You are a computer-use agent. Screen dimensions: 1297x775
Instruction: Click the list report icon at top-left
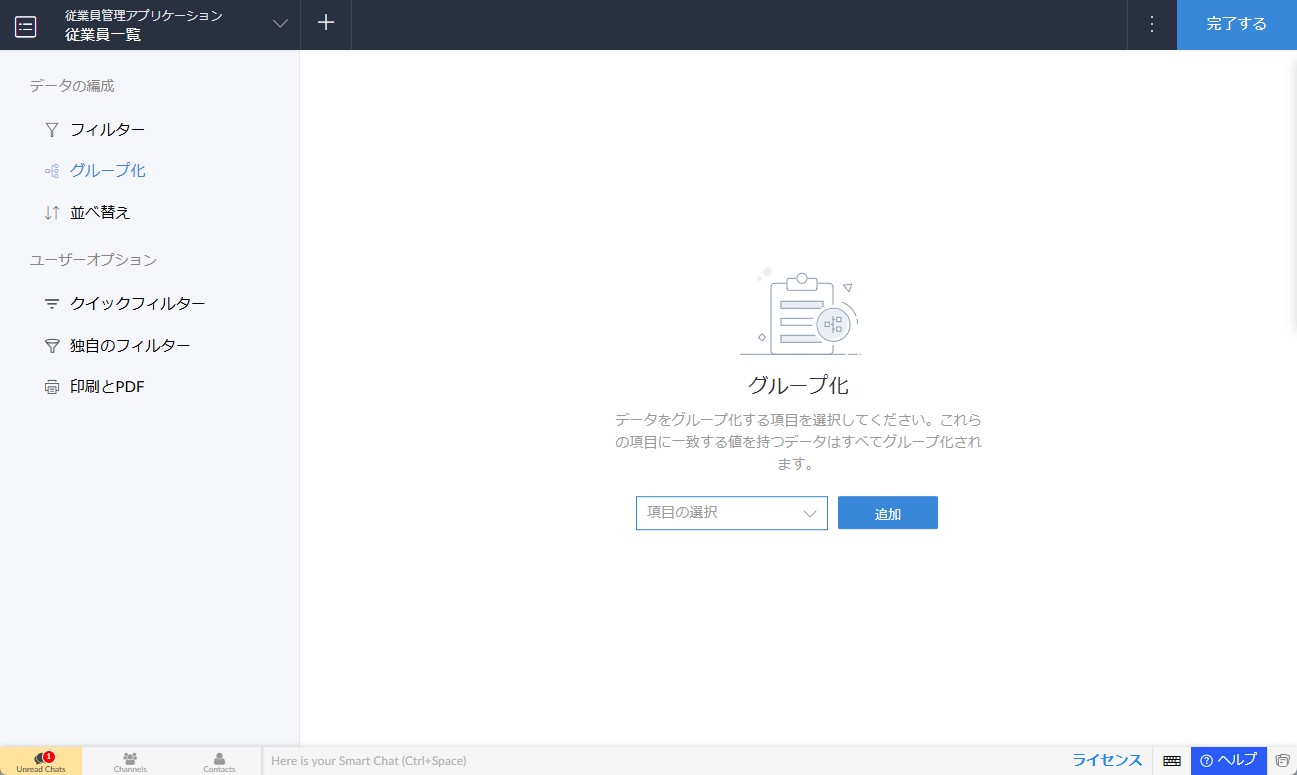tap(26, 26)
